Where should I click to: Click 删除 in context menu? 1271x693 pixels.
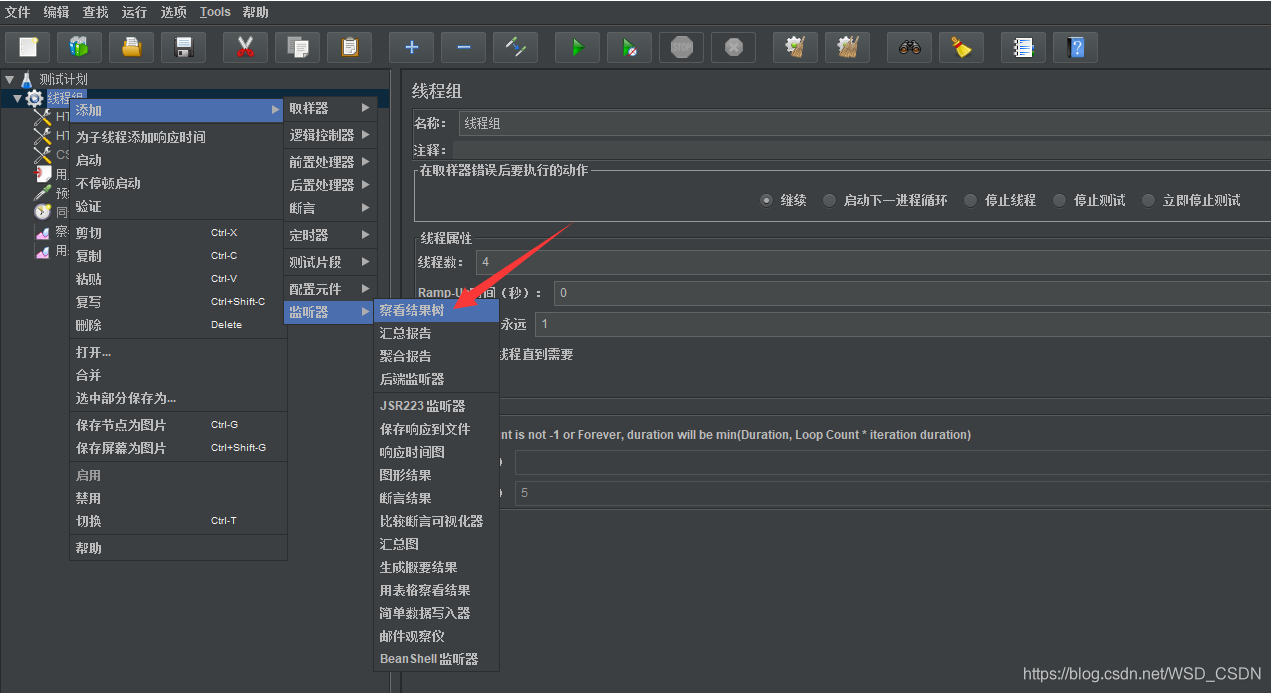[x=177, y=325]
